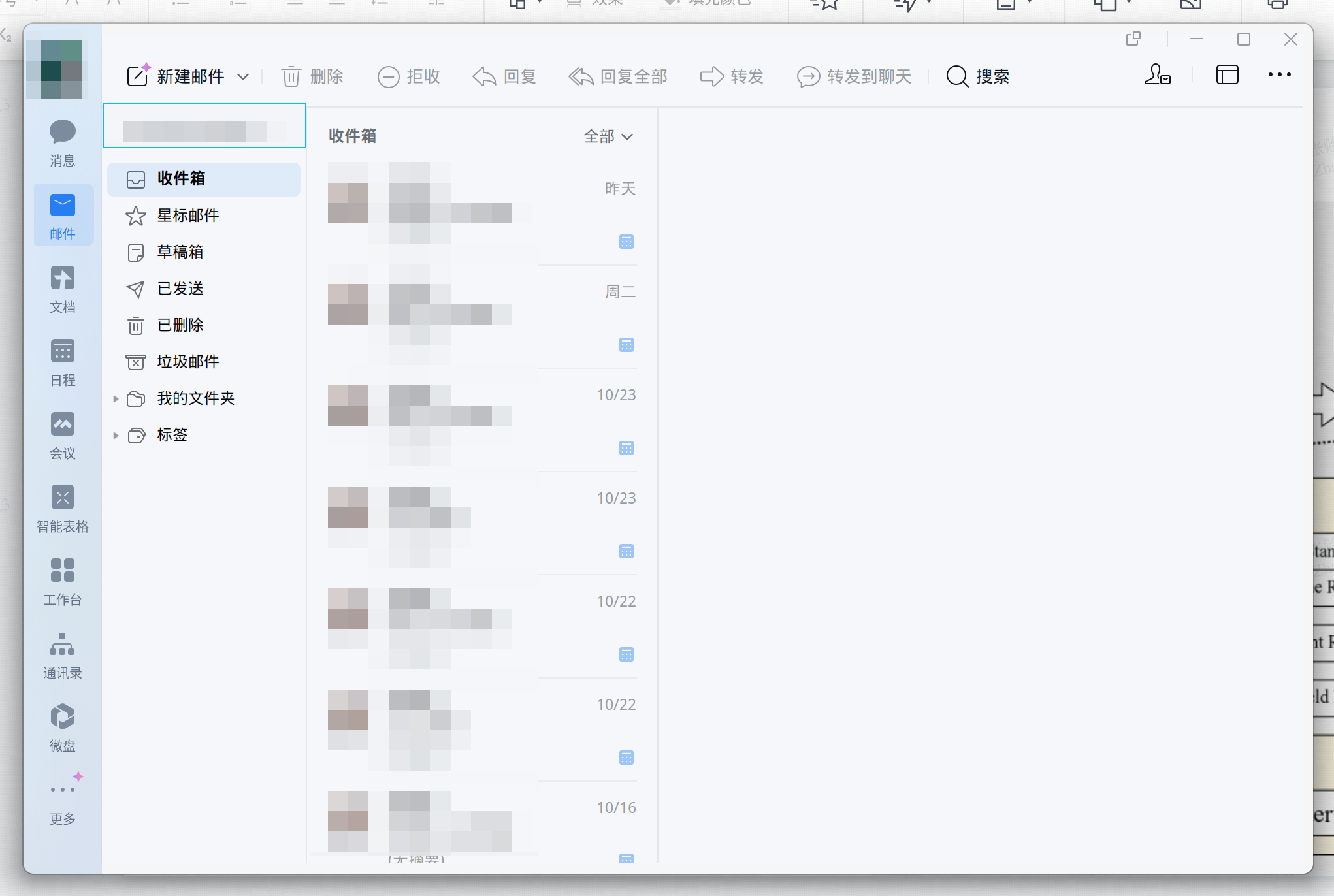Click the blurred email account field
Image resolution: width=1334 pixels, height=896 pixels.
pos(204,125)
